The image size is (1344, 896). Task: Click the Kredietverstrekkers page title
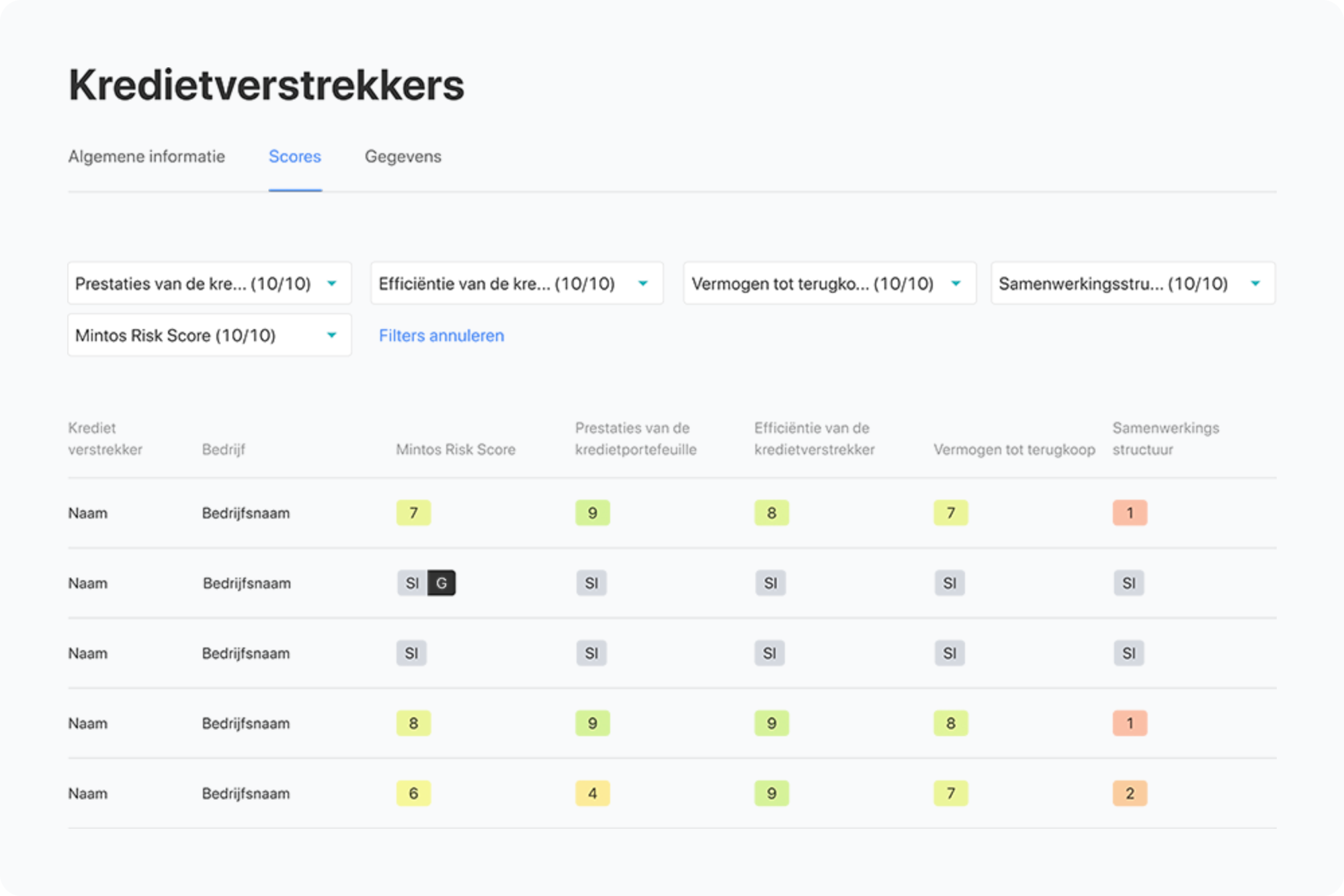[x=266, y=85]
